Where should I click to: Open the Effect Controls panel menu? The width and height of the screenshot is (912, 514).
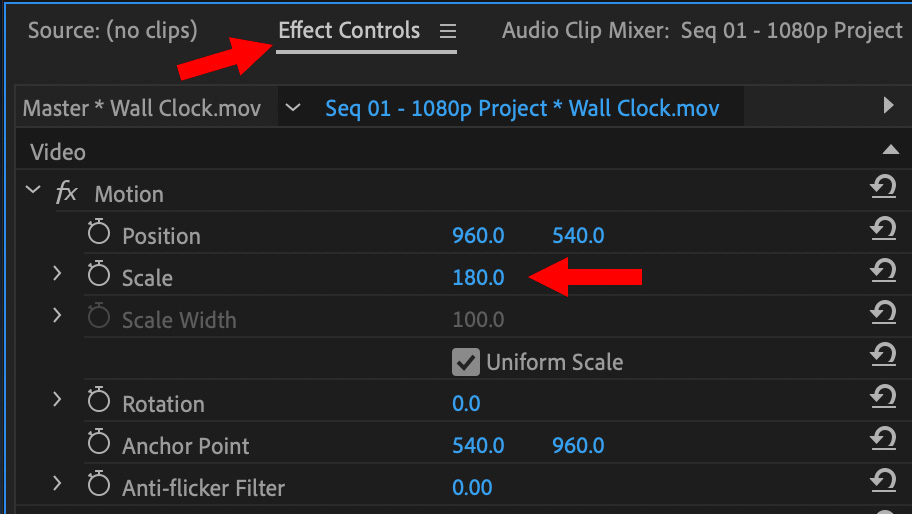tap(448, 31)
